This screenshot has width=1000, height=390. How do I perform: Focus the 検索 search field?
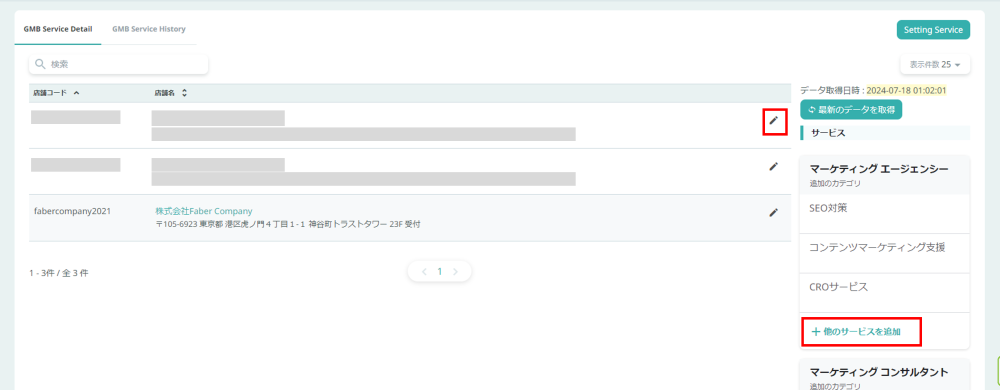coord(119,64)
